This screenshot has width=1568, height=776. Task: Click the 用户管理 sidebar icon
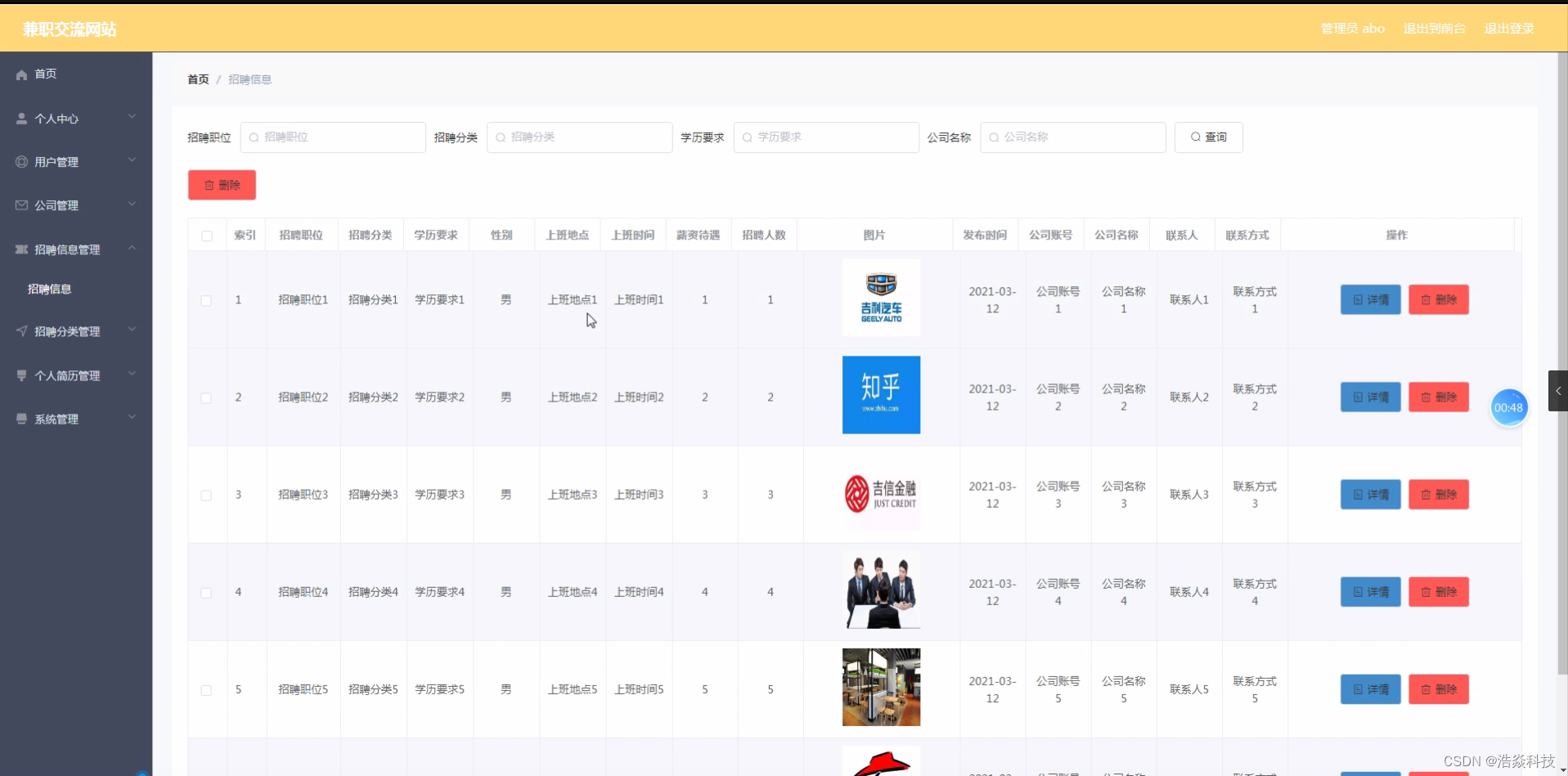click(x=20, y=161)
